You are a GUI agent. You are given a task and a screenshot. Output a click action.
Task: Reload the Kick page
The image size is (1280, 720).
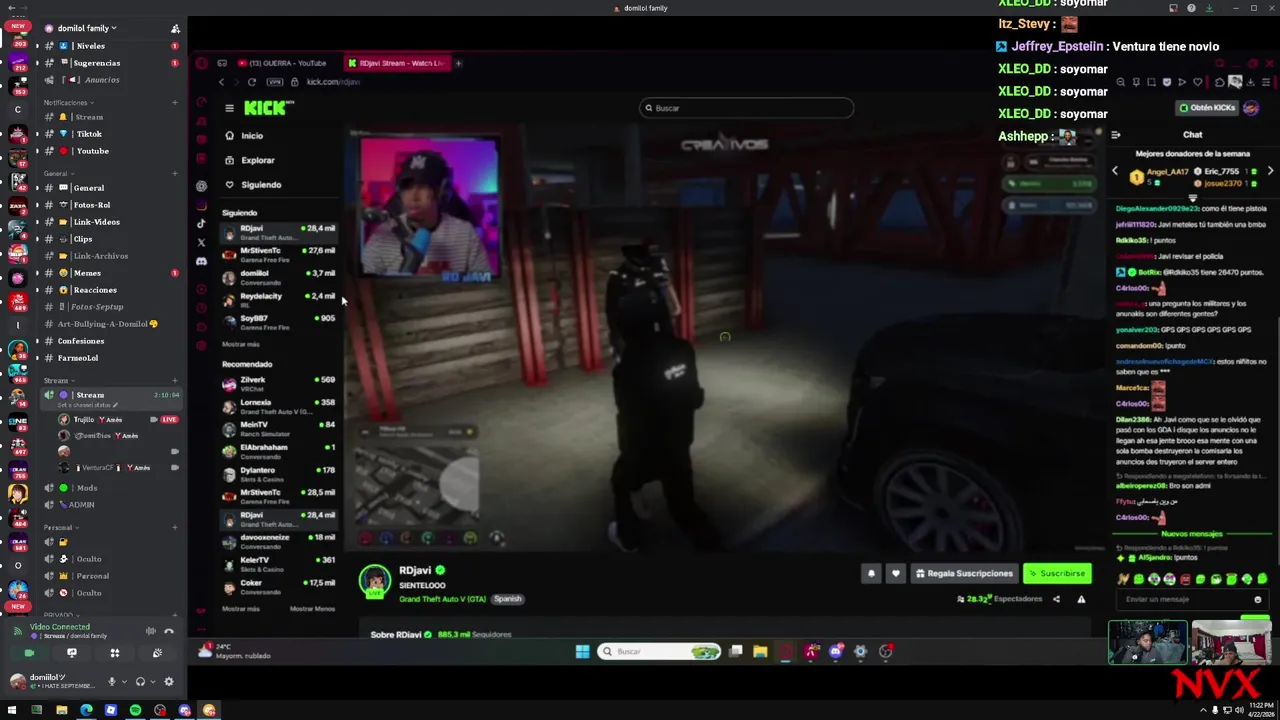(252, 82)
